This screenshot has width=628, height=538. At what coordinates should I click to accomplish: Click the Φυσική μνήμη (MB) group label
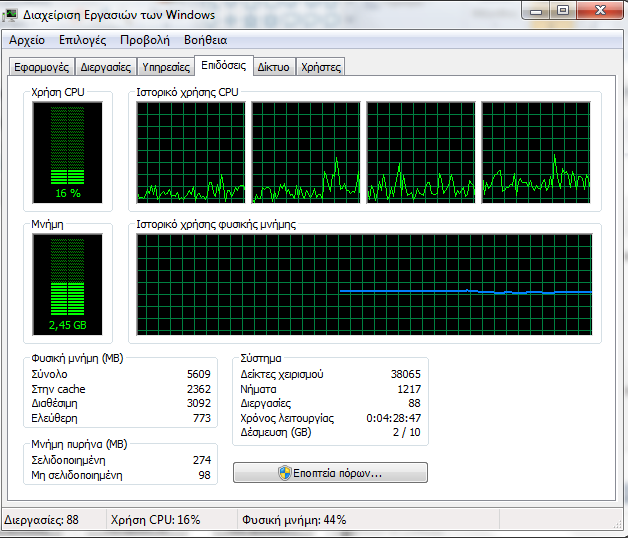[x=77, y=358]
